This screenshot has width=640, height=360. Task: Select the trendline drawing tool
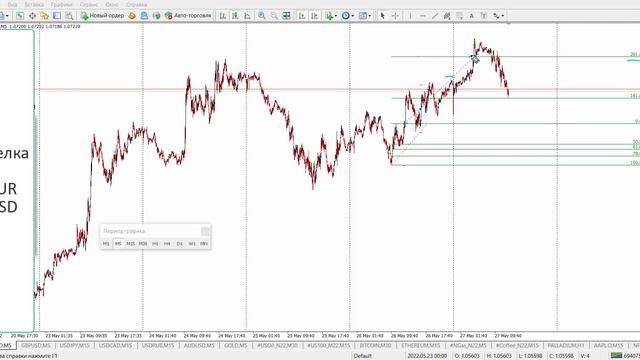tap(435, 16)
